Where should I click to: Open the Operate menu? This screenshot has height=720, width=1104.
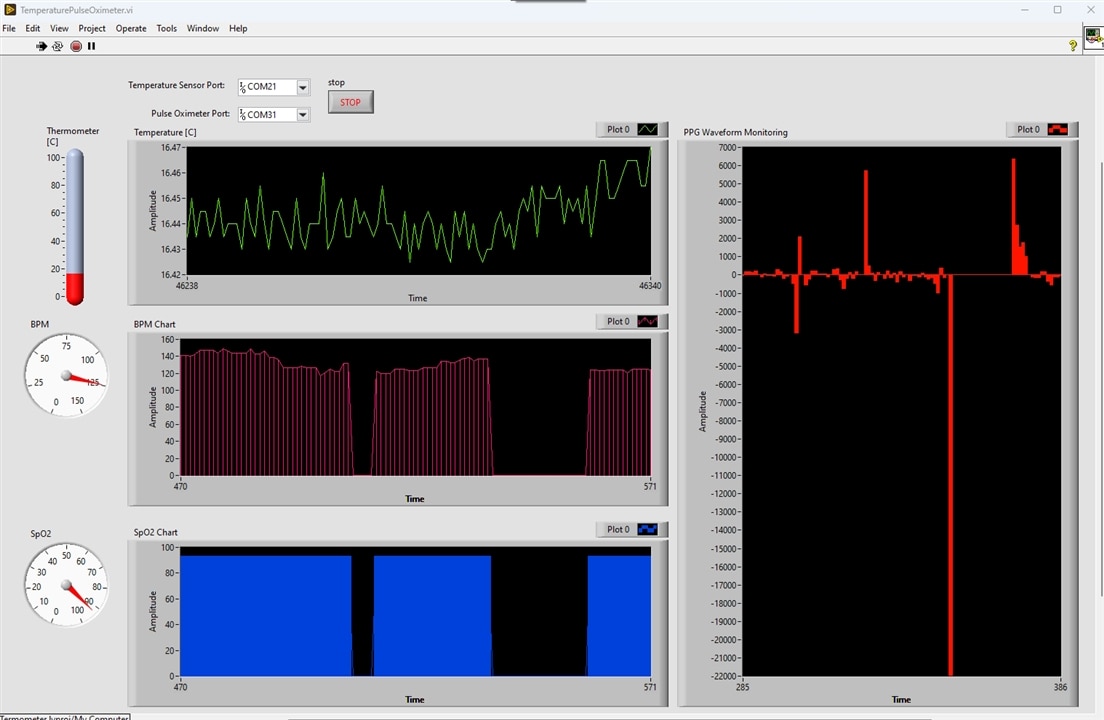point(131,28)
